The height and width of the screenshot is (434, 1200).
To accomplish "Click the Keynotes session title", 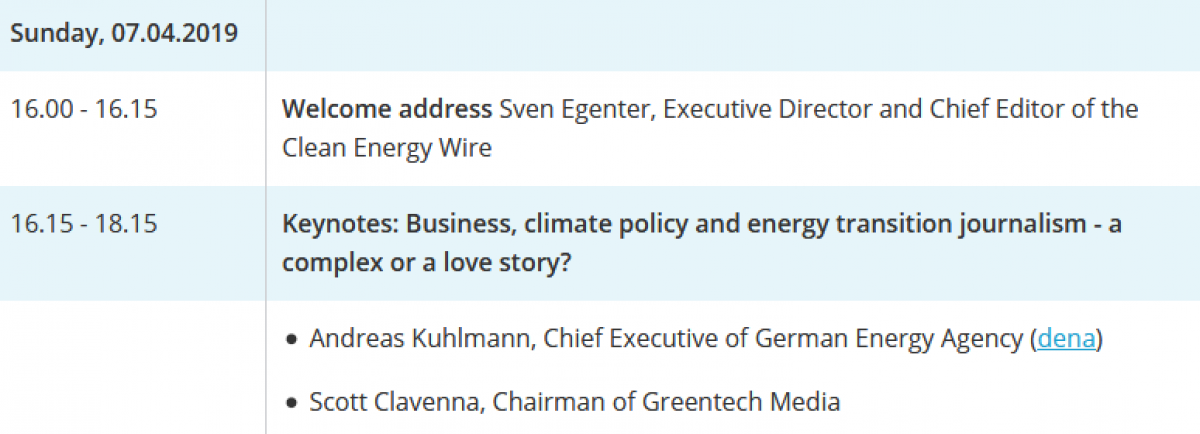I will 701,243.
